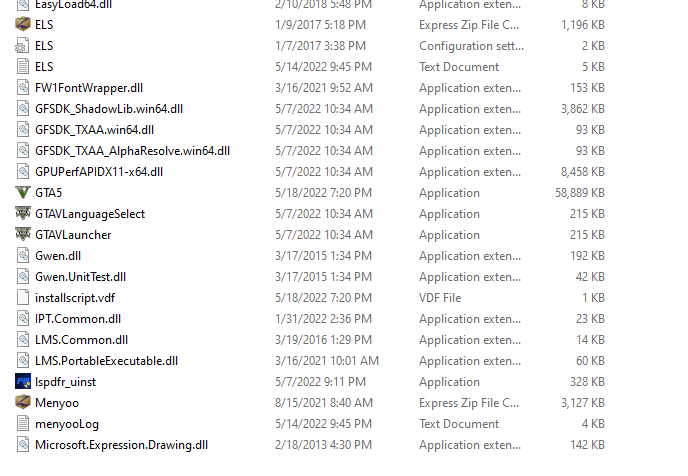Select the lspdfr_uinst file name
This screenshot has width=688, height=476.
(65, 382)
